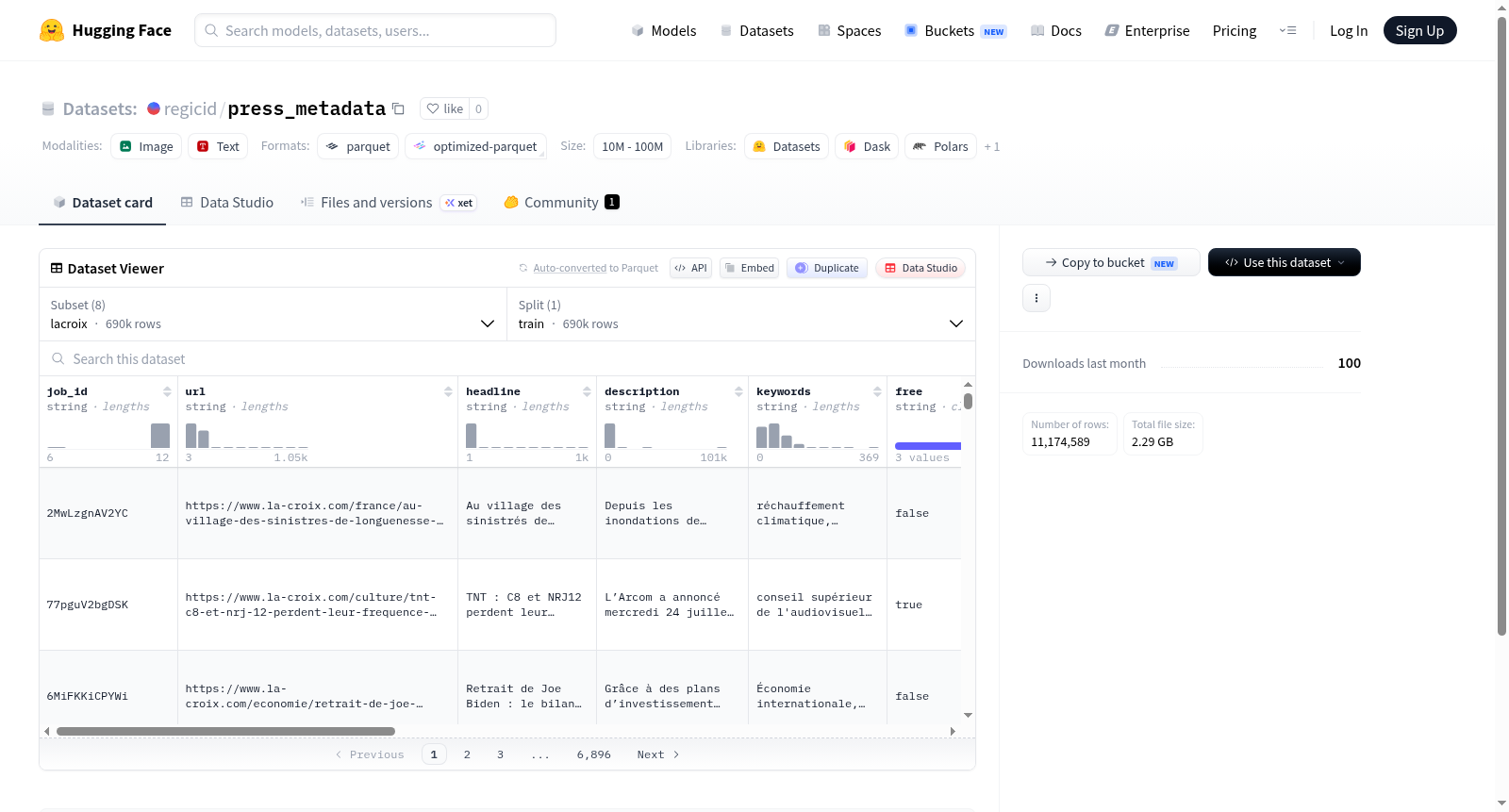Open Enterprise in top navigation
This screenshot has height=812, width=1509.
pos(1148,30)
